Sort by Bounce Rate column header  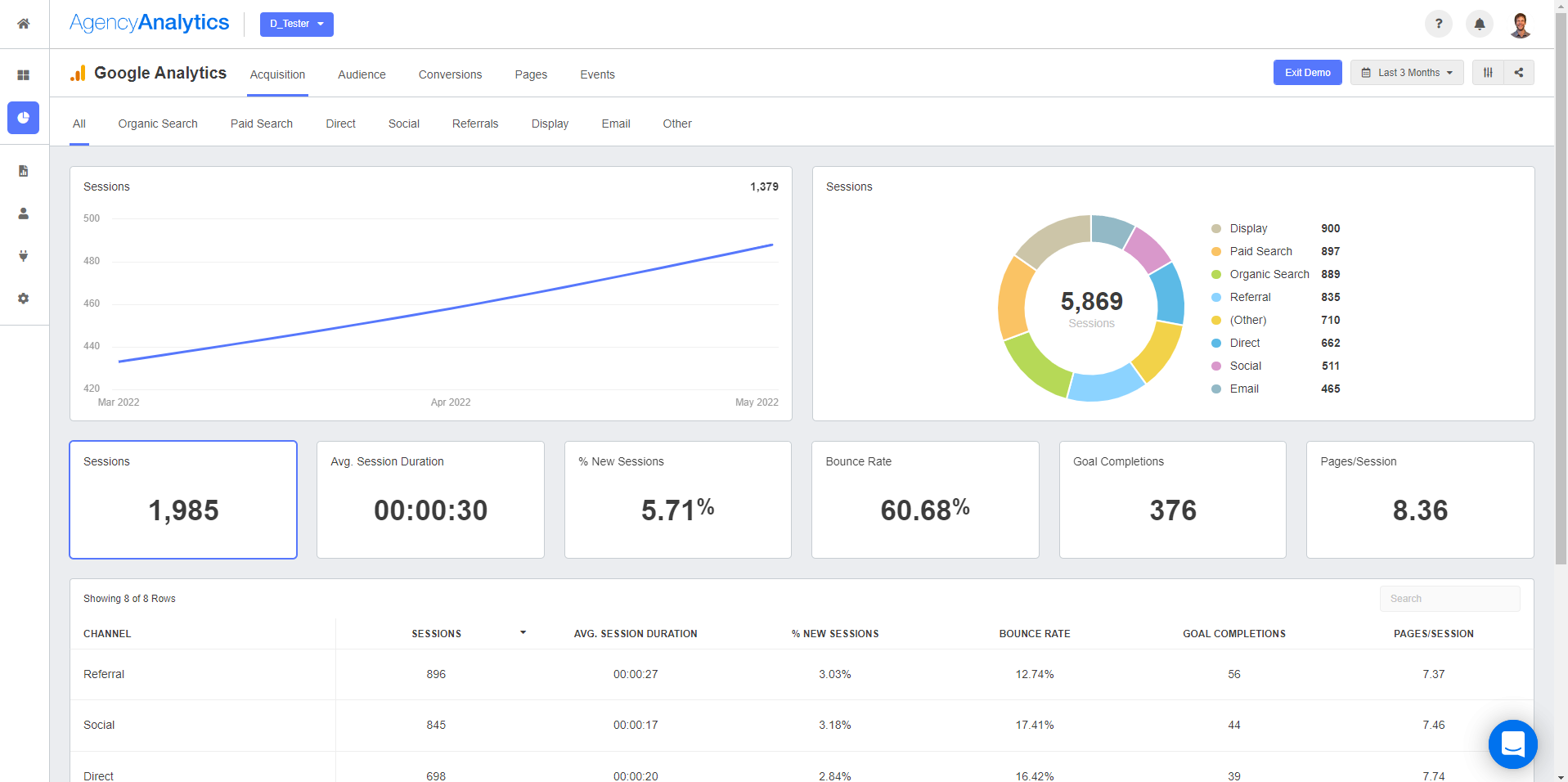tap(1035, 634)
